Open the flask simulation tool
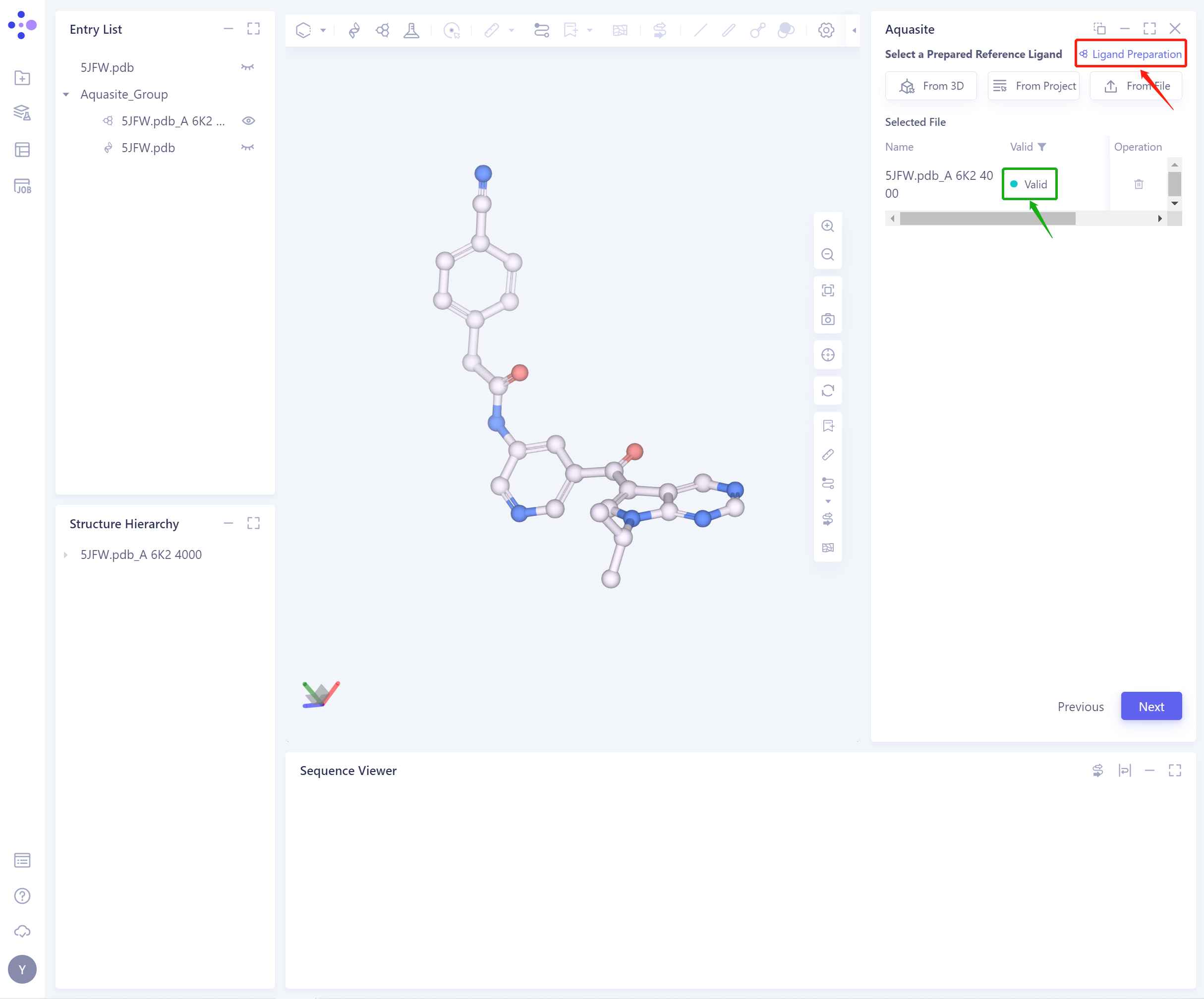1204x999 pixels. (x=411, y=30)
